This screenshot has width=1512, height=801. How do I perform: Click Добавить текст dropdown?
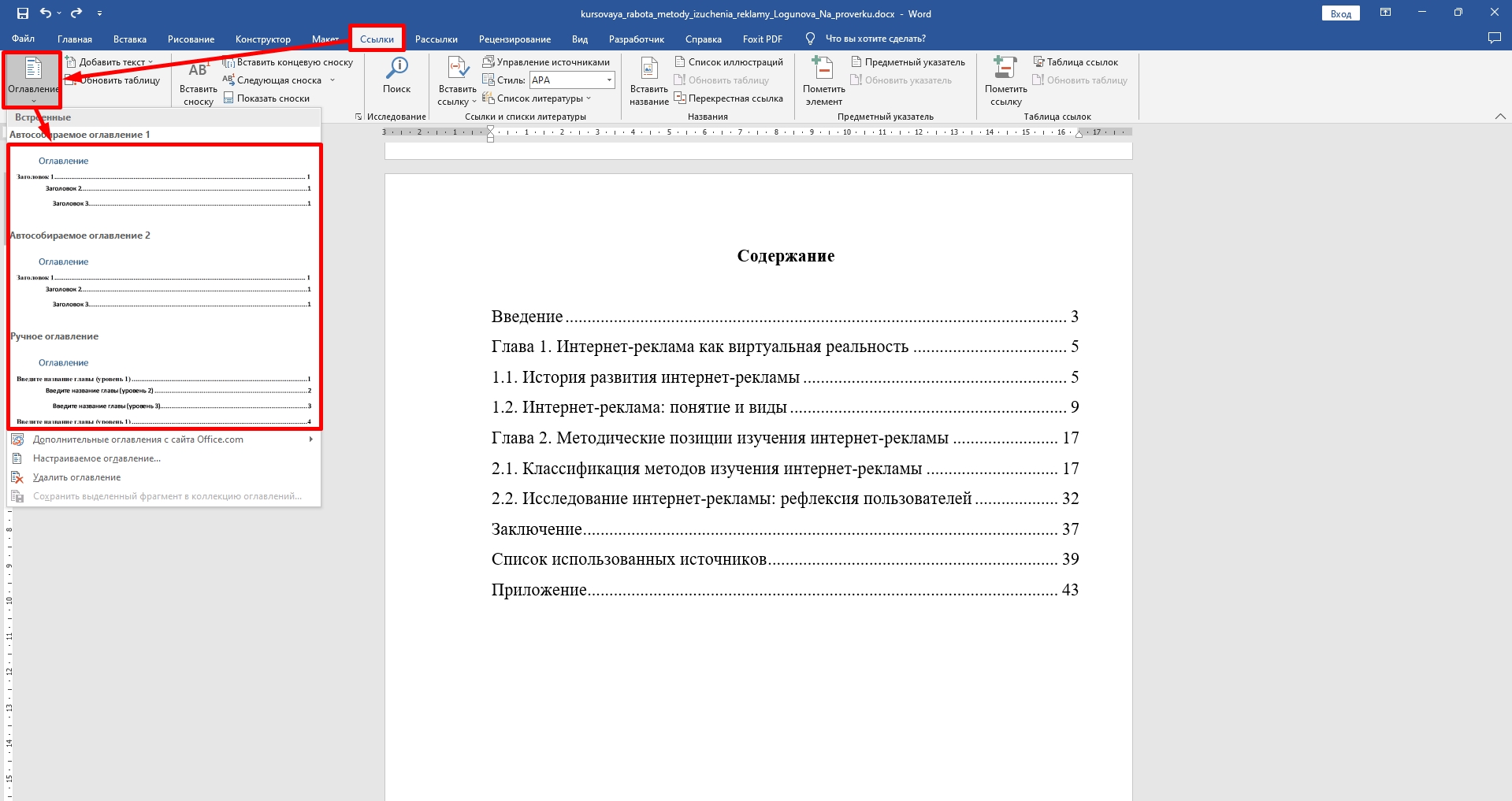(x=110, y=62)
